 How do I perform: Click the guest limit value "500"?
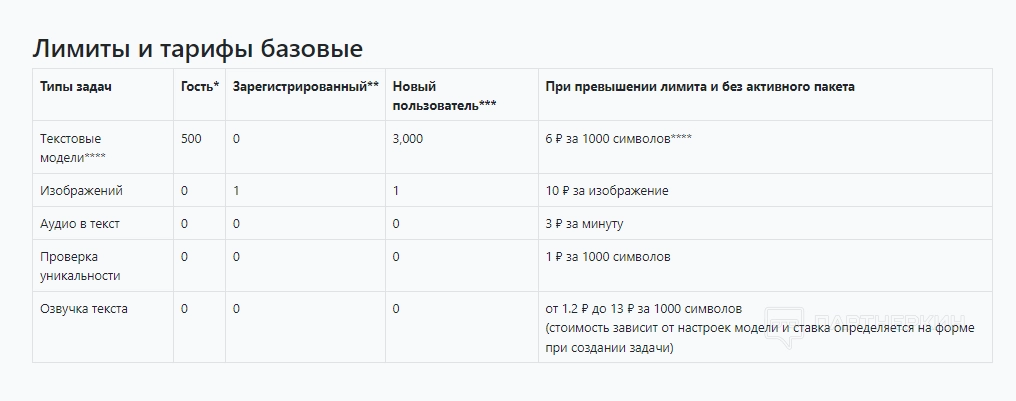coord(191,139)
